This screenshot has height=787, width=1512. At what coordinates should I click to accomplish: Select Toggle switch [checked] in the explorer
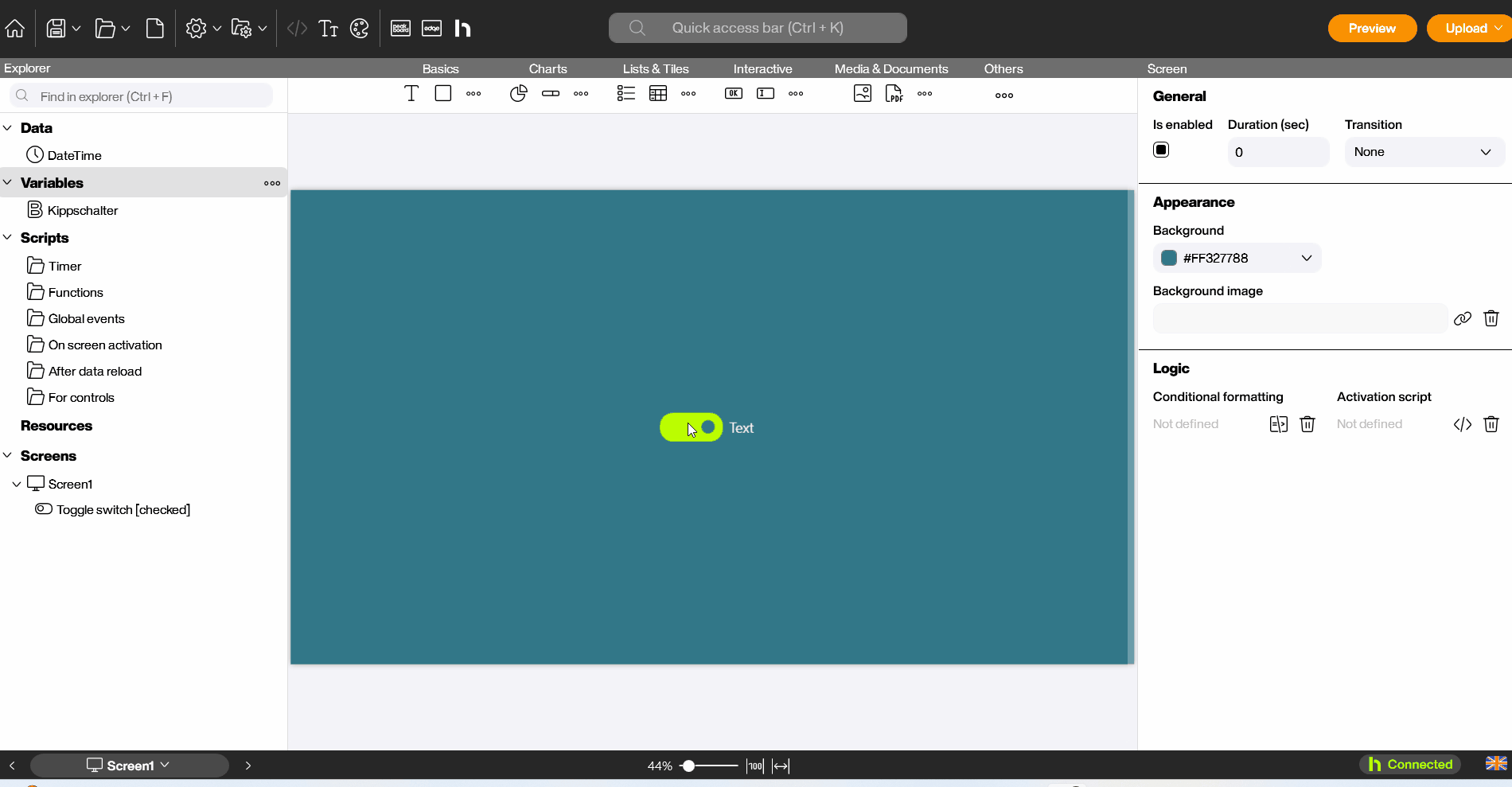[x=122, y=509]
